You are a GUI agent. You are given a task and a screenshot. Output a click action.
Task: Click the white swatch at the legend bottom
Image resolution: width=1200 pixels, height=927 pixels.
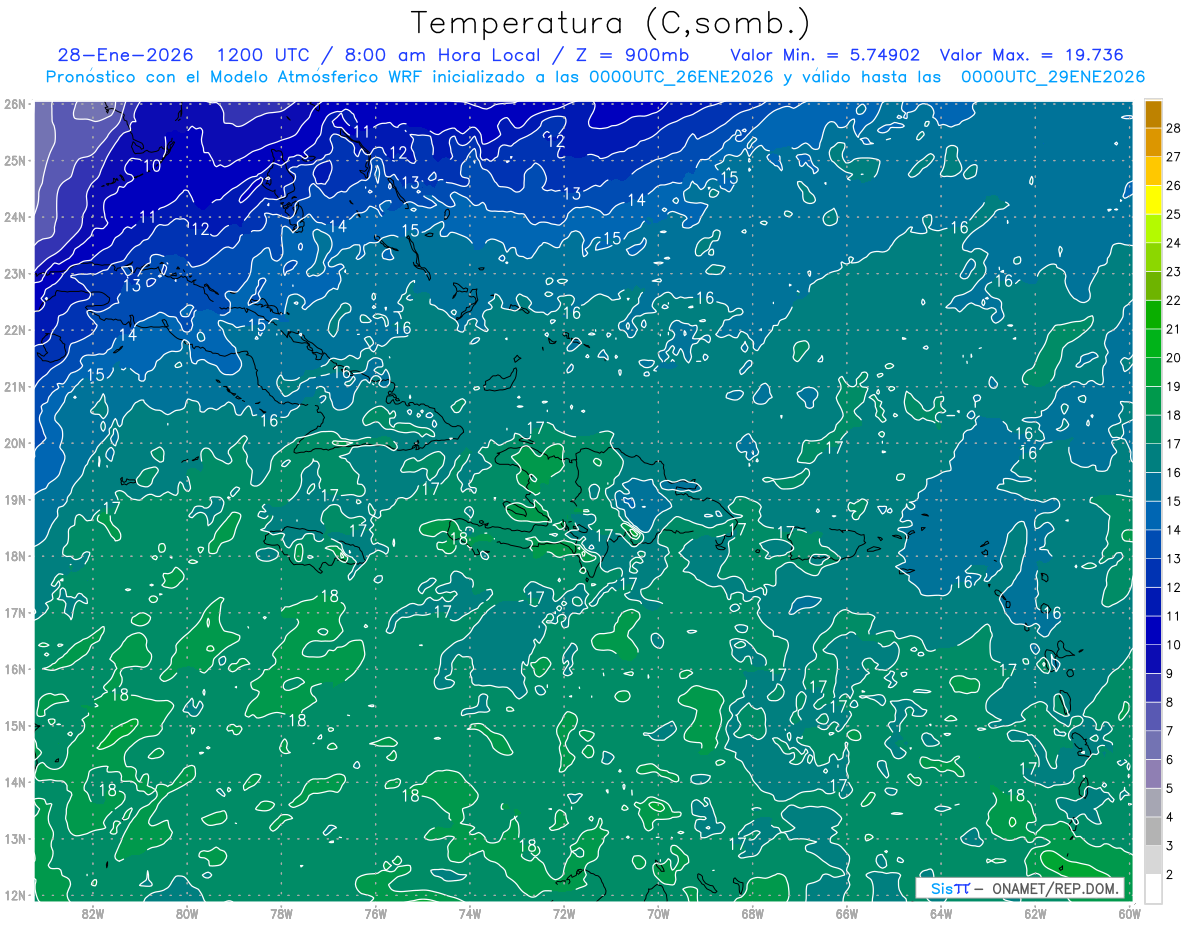pos(1153,888)
